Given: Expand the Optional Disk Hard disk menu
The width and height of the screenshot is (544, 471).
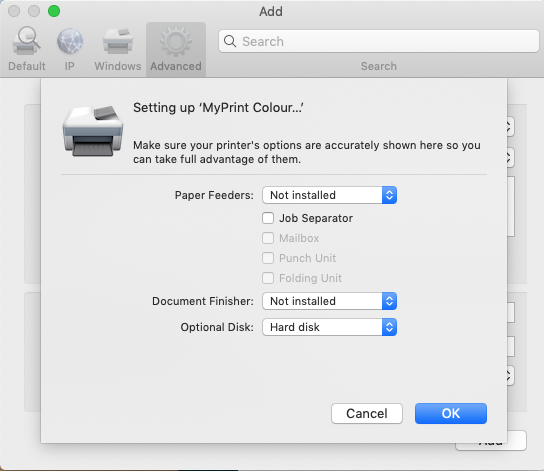Looking at the screenshot, I should [329, 327].
